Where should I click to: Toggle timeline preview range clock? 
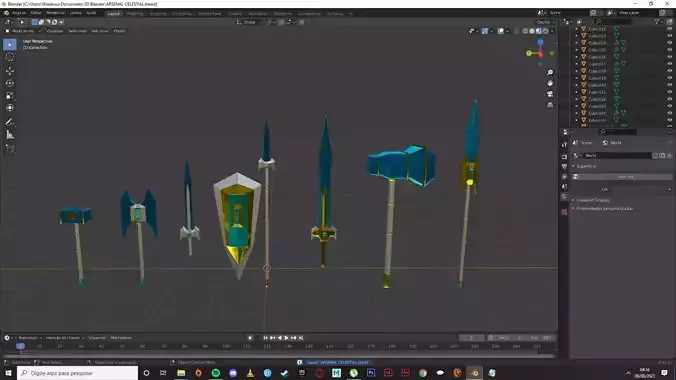(491, 338)
